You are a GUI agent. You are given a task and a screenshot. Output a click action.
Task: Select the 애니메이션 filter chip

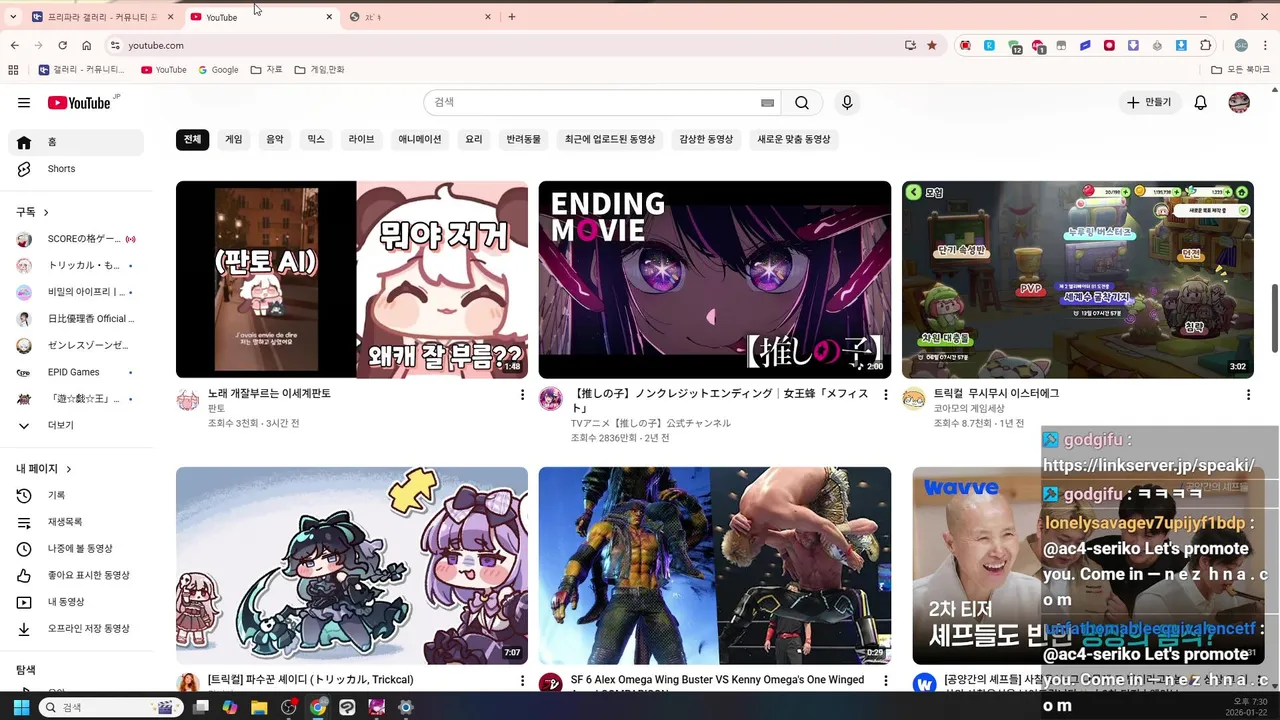(420, 140)
